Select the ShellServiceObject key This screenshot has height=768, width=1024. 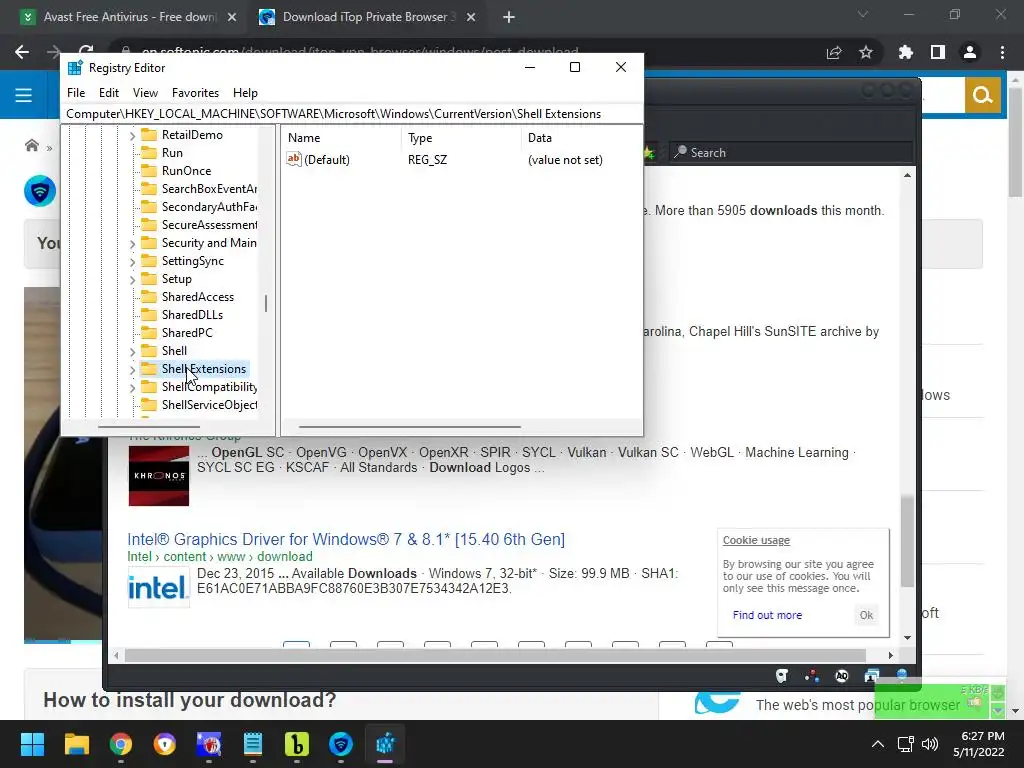[209, 405]
